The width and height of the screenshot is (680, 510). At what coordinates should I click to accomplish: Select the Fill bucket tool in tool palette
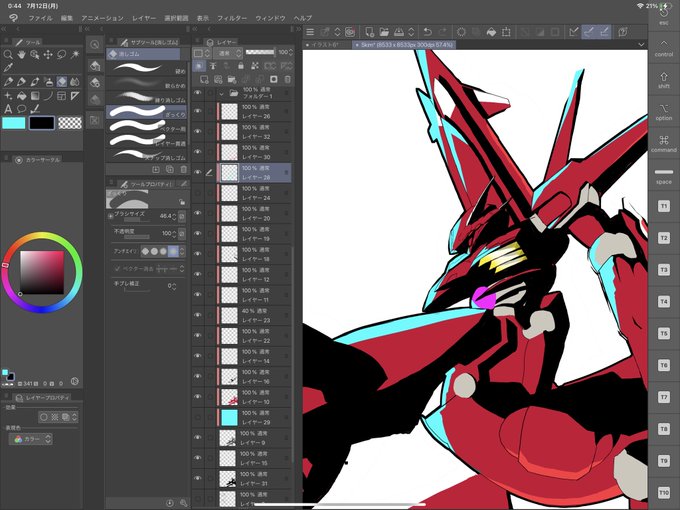coord(21,96)
